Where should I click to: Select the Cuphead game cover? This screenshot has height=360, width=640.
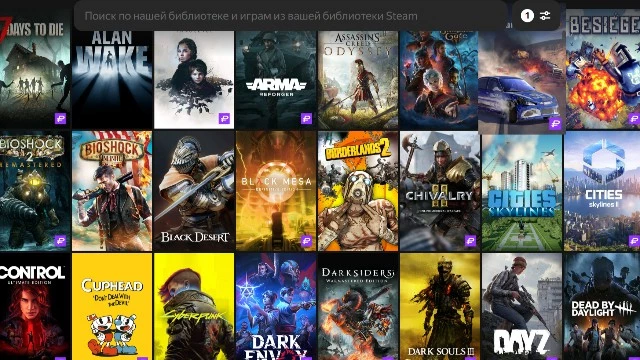pos(112,307)
